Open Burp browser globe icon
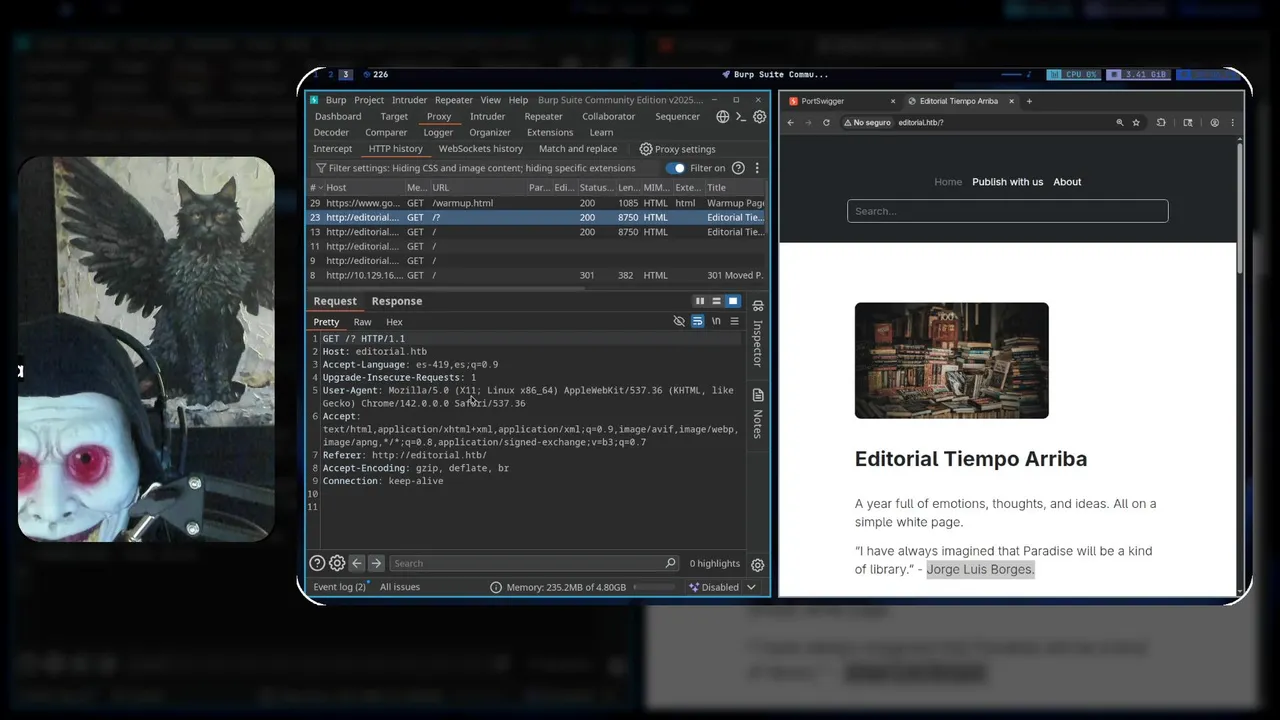This screenshot has height=720, width=1280. click(x=723, y=117)
